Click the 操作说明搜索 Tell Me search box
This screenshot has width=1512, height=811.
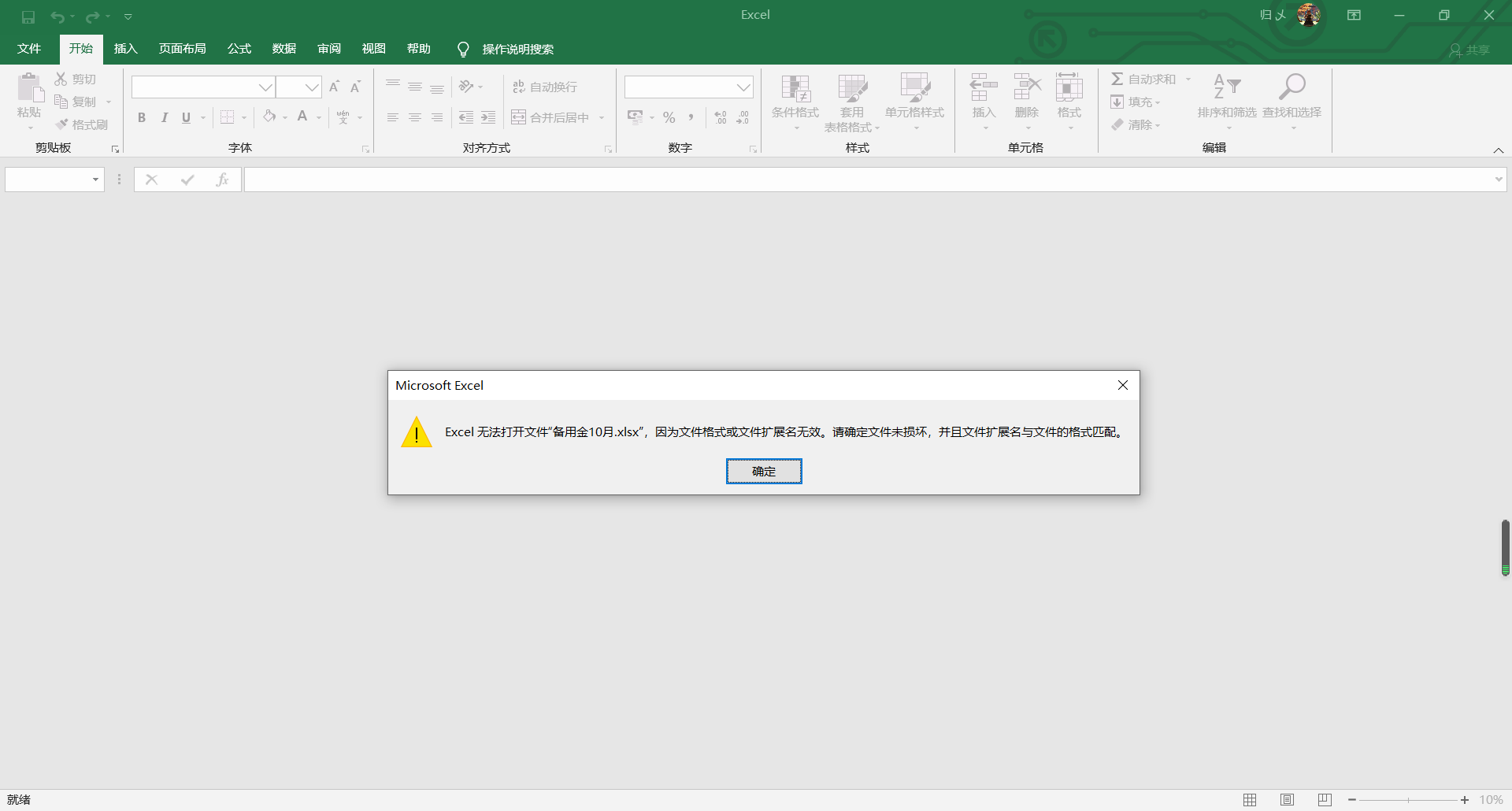(506, 49)
